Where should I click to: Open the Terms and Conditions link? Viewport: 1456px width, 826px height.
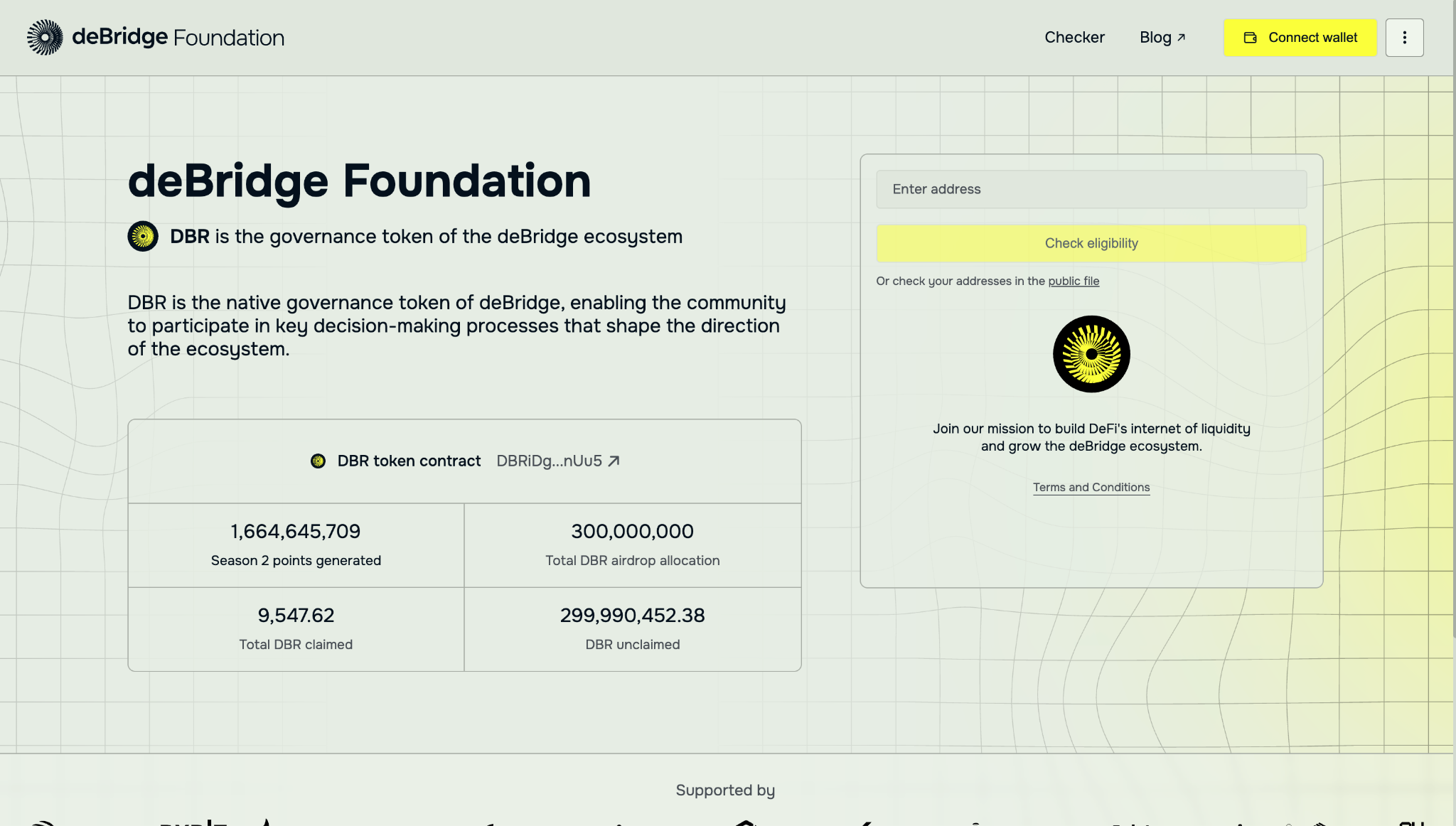click(1091, 488)
